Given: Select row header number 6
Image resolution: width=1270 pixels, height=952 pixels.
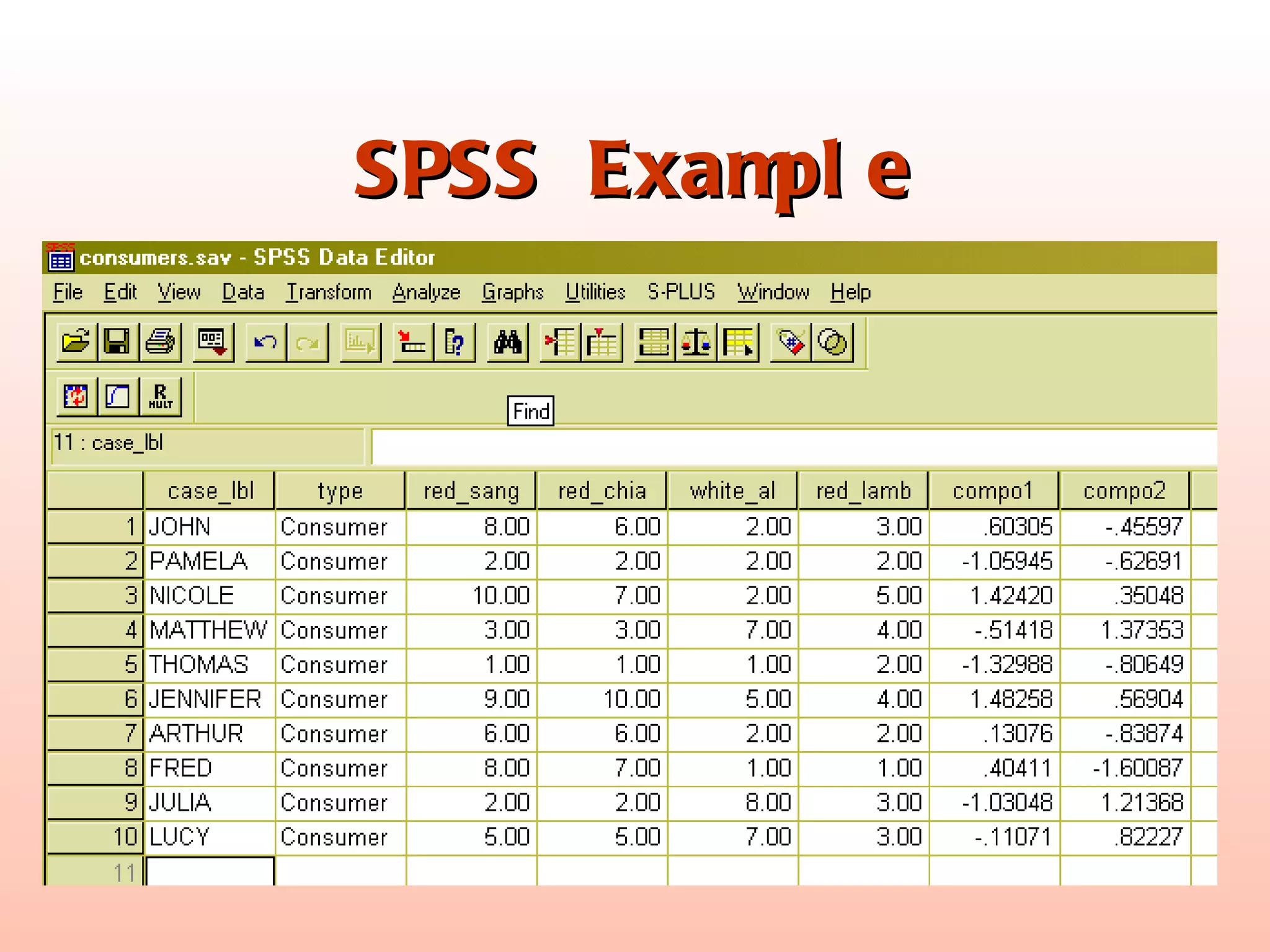Looking at the screenshot, I should [x=95, y=699].
